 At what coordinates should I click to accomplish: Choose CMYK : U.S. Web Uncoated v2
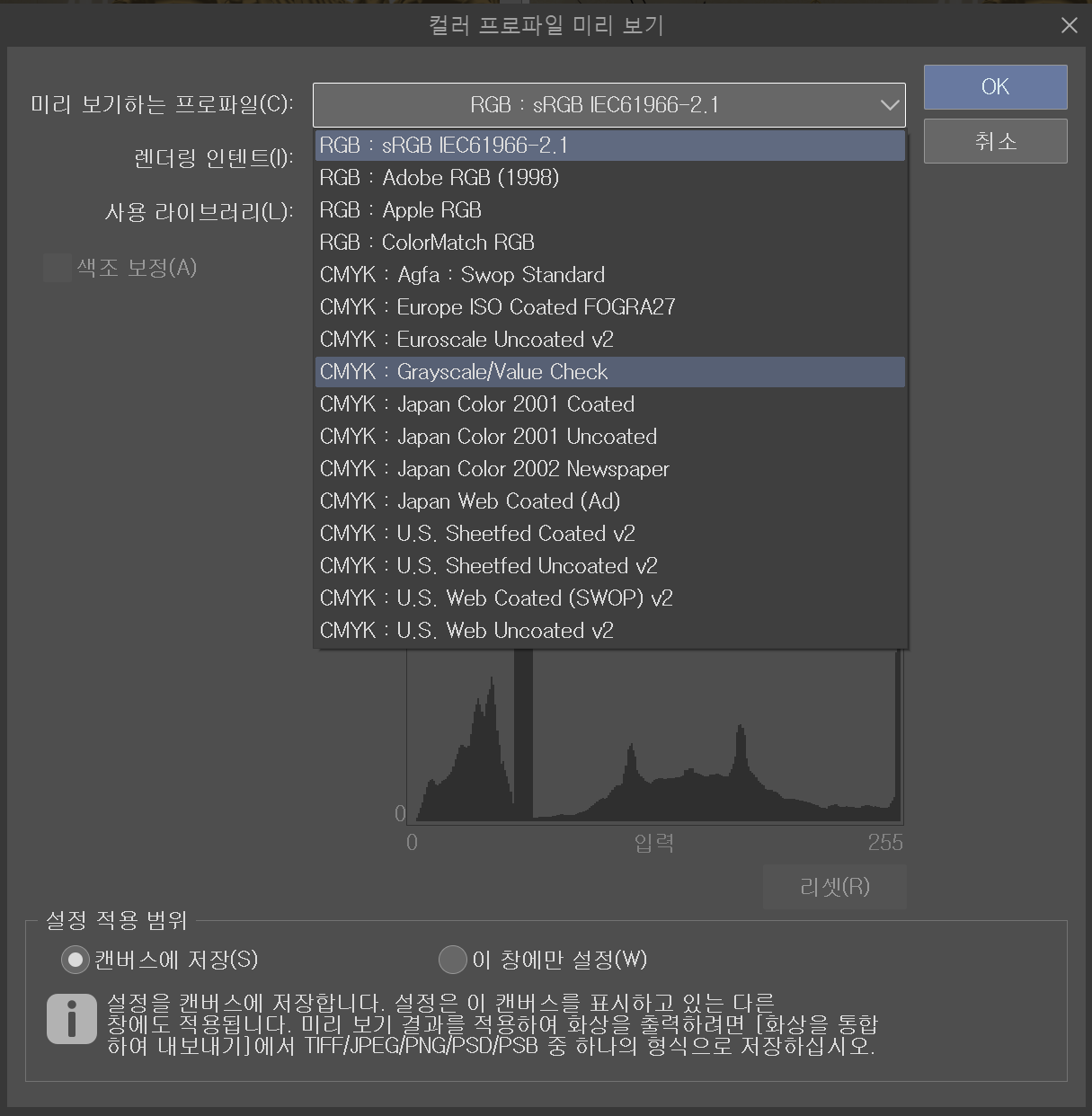tap(609, 631)
